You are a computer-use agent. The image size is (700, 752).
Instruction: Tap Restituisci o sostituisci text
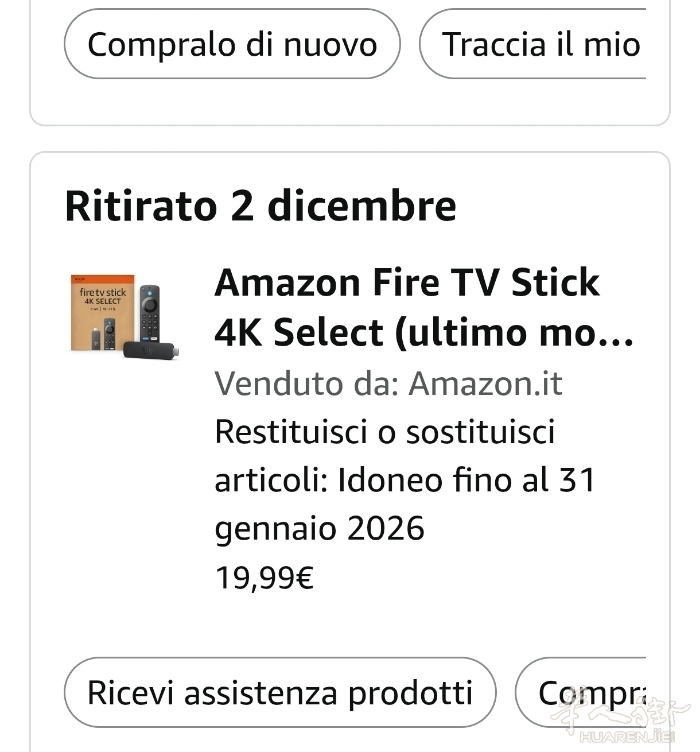[385, 432]
